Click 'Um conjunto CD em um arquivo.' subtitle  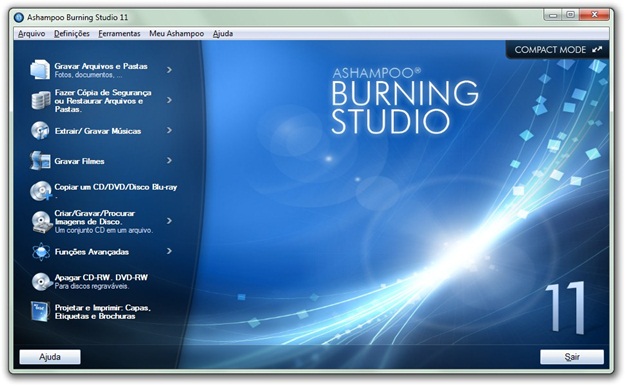click(104, 230)
